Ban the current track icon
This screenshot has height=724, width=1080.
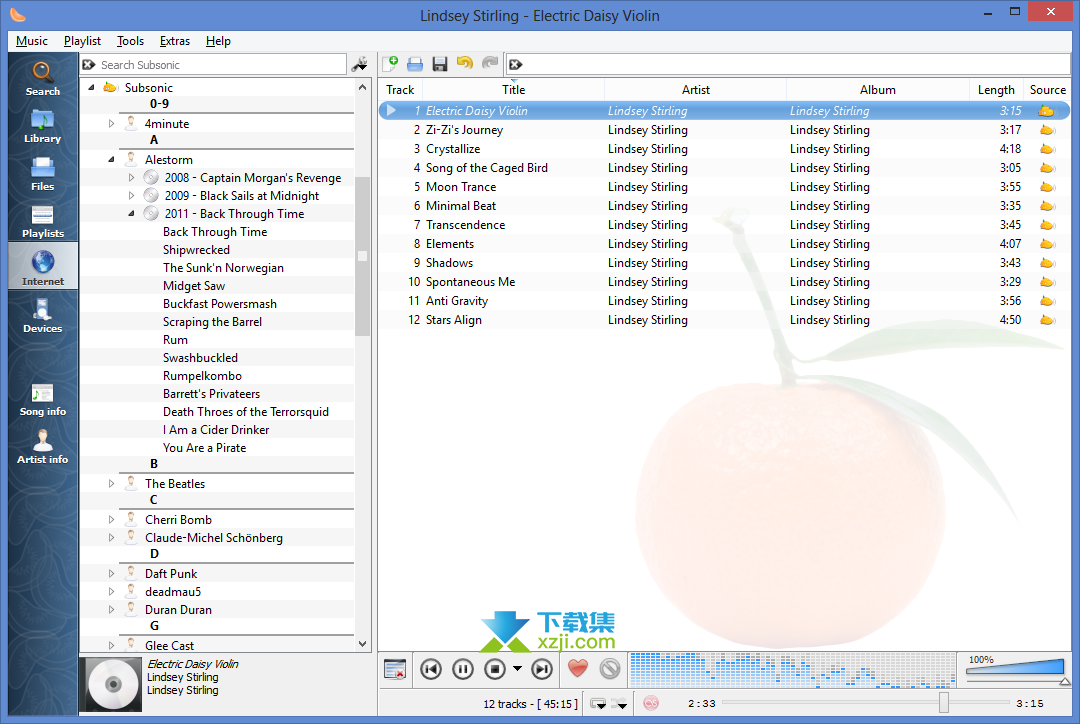pyautogui.click(x=610, y=668)
